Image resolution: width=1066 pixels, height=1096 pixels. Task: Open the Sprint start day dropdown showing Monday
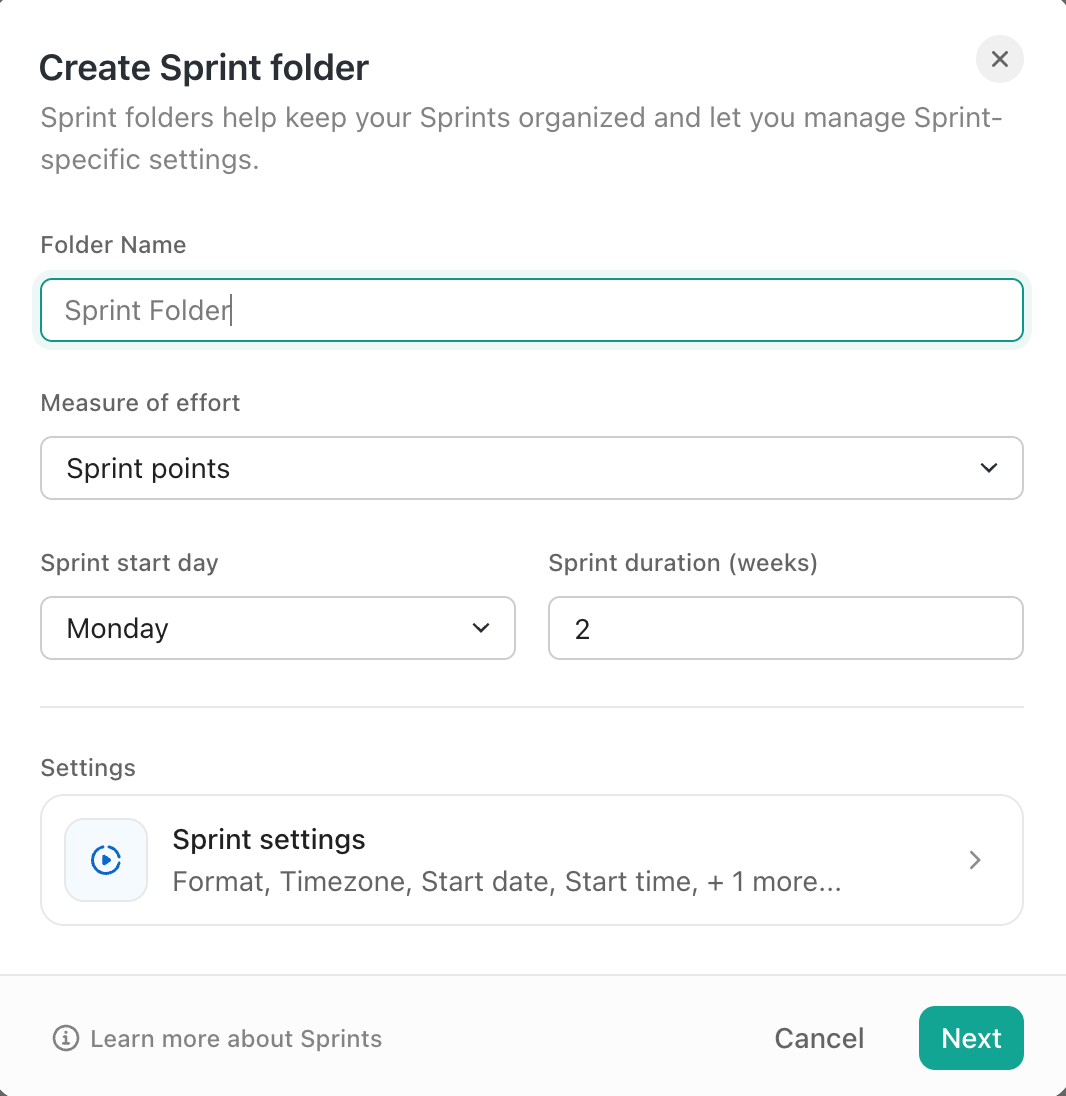tap(278, 628)
